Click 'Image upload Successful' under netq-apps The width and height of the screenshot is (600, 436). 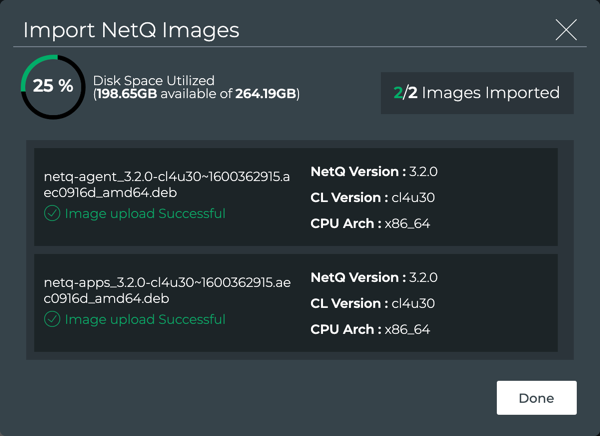click(144, 320)
